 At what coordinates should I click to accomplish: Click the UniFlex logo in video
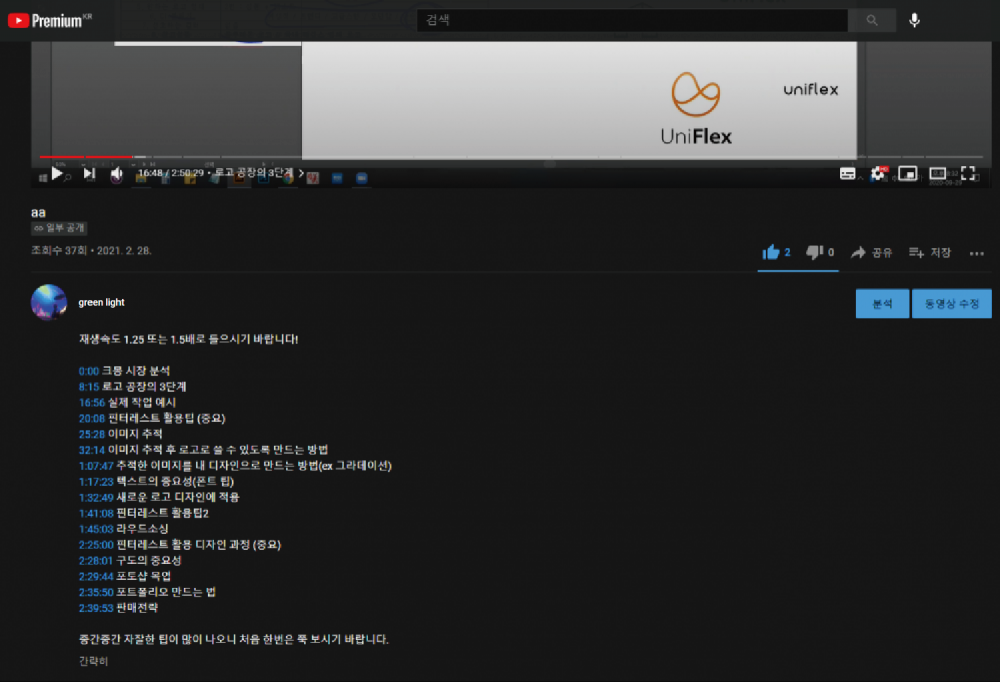pyautogui.click(x=696, y=109)
